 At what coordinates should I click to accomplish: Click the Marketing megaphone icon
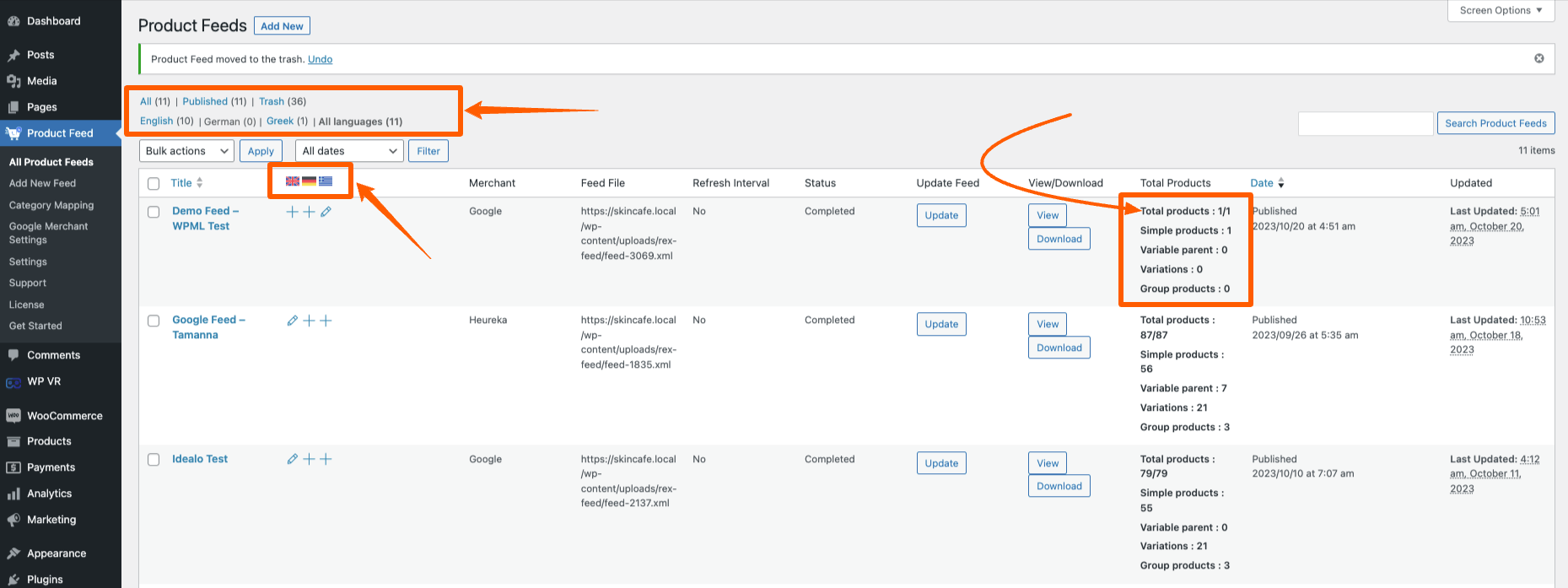click(x=13, y=520)
